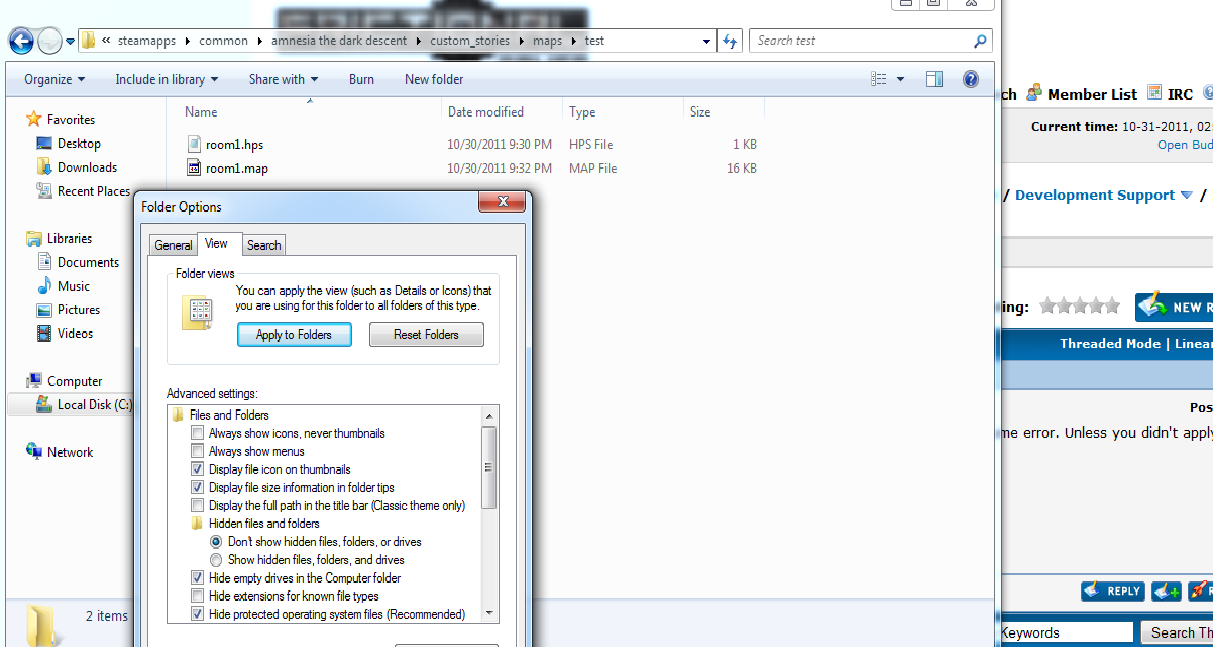1213x647 pixels.
Task: Click the refresh button beside address bar
Action: pos(730,41)
